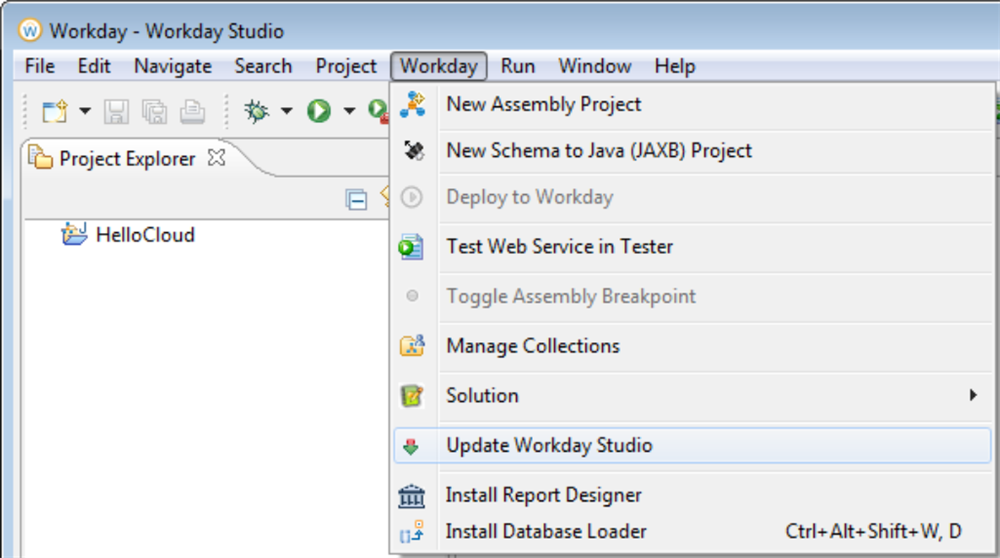Choose Install Database Loader
Viewport: 1000px width, 558px height.
(x=693, y=532)
